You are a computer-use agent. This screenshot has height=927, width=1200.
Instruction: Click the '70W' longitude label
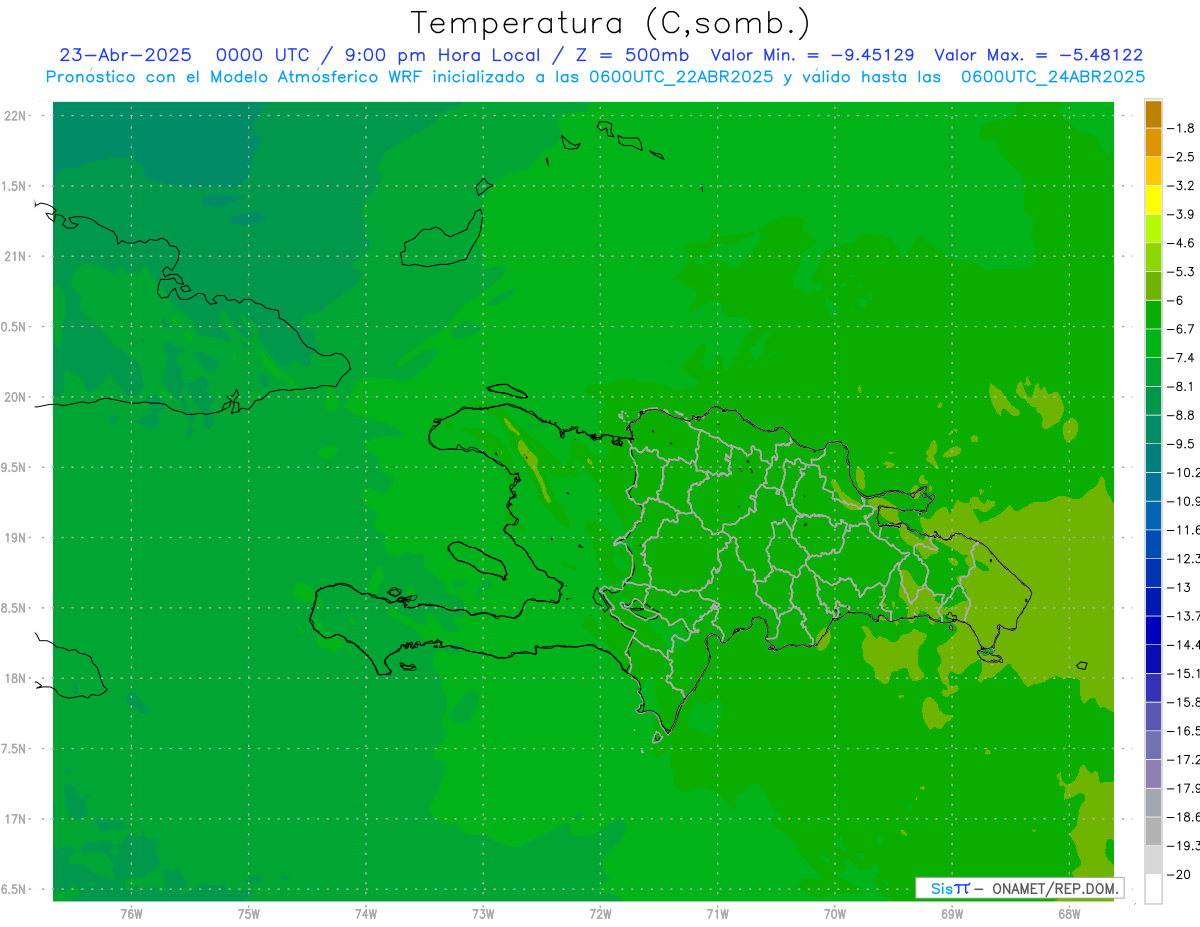point(835,913)
